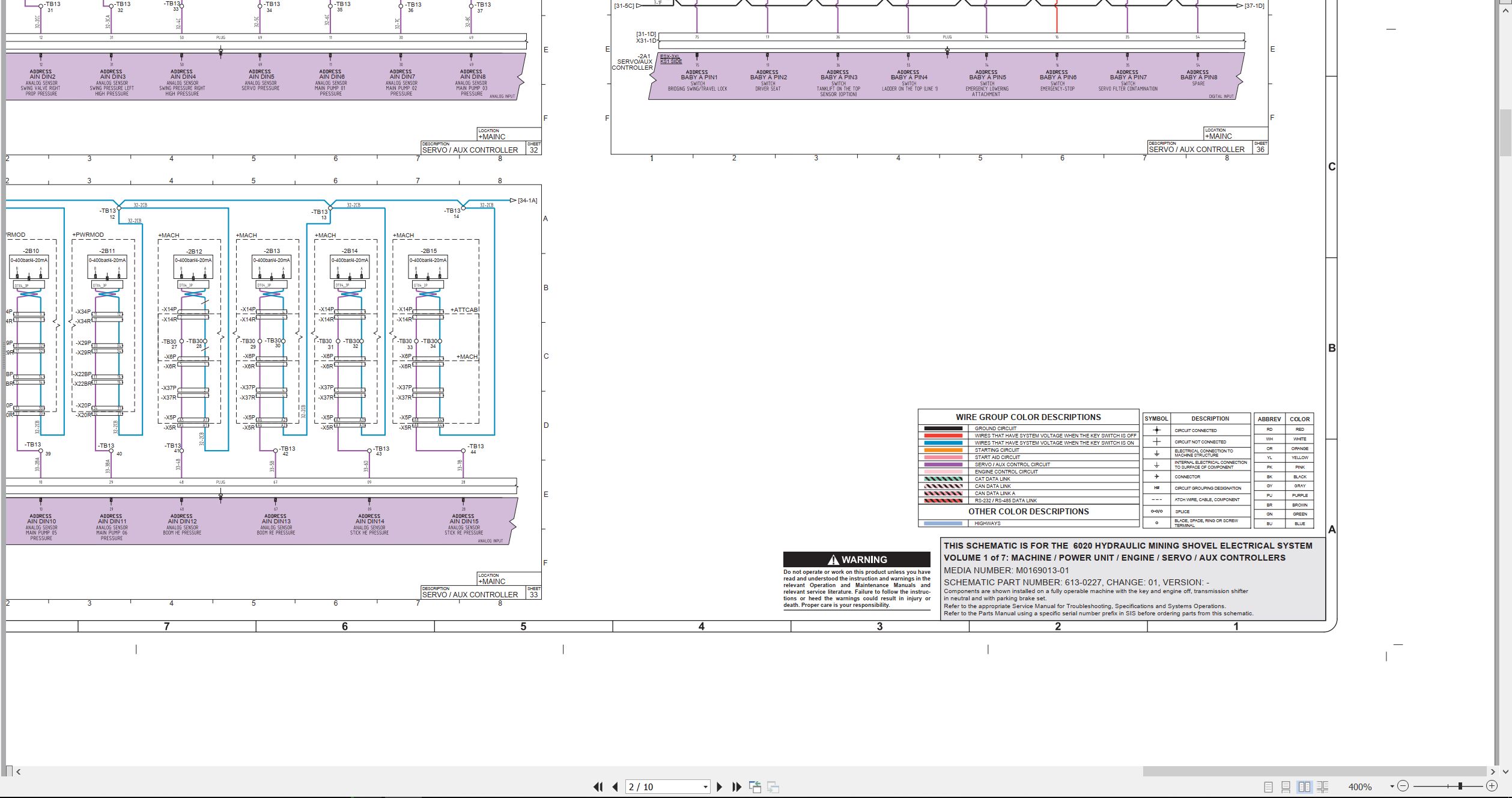Go to the previous page
Image resolution: width=1512 pixels, height=798 pixels.
tap(615, 787)
